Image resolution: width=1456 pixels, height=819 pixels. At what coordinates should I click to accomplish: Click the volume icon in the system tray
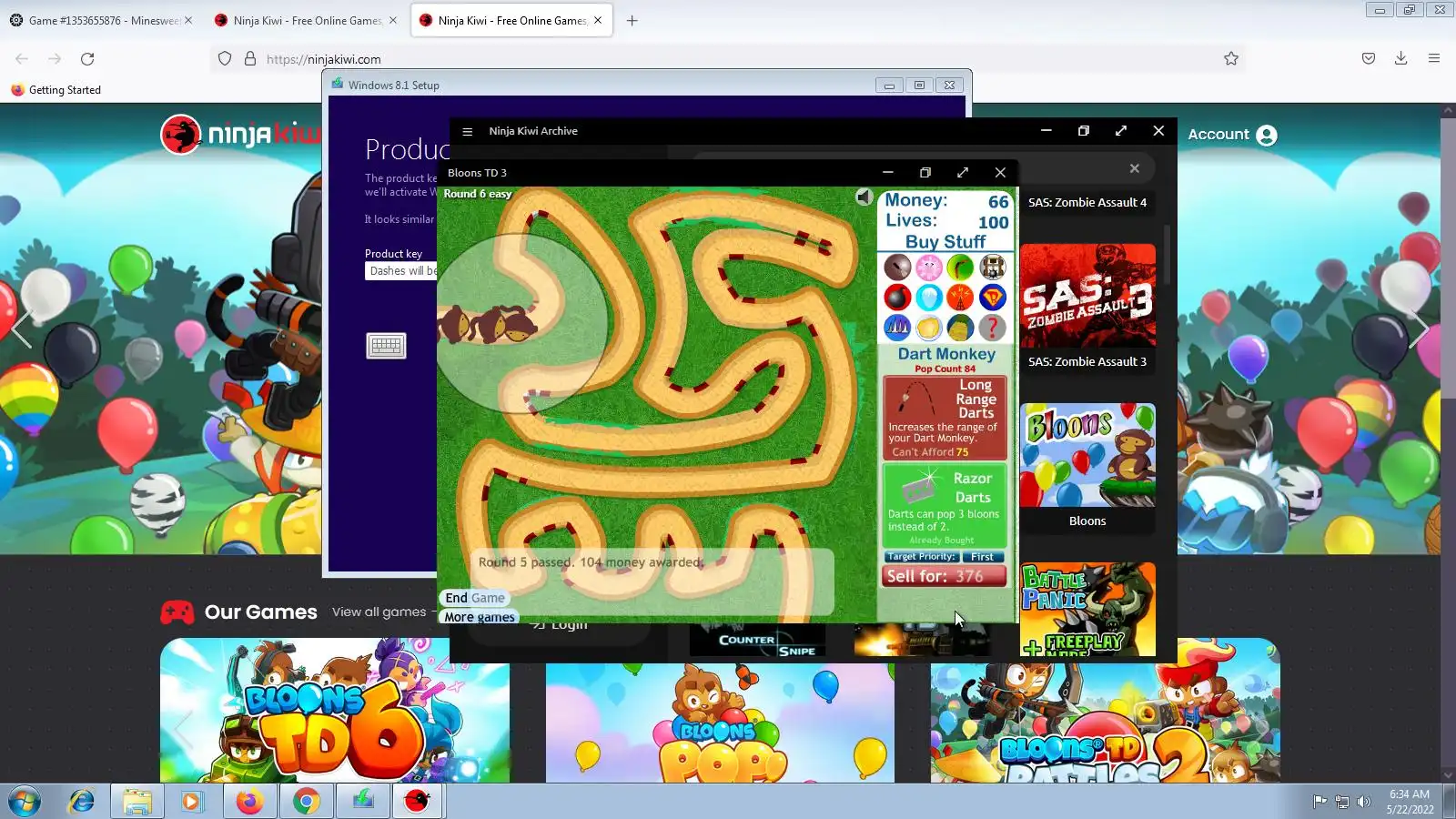(1363, 802)
